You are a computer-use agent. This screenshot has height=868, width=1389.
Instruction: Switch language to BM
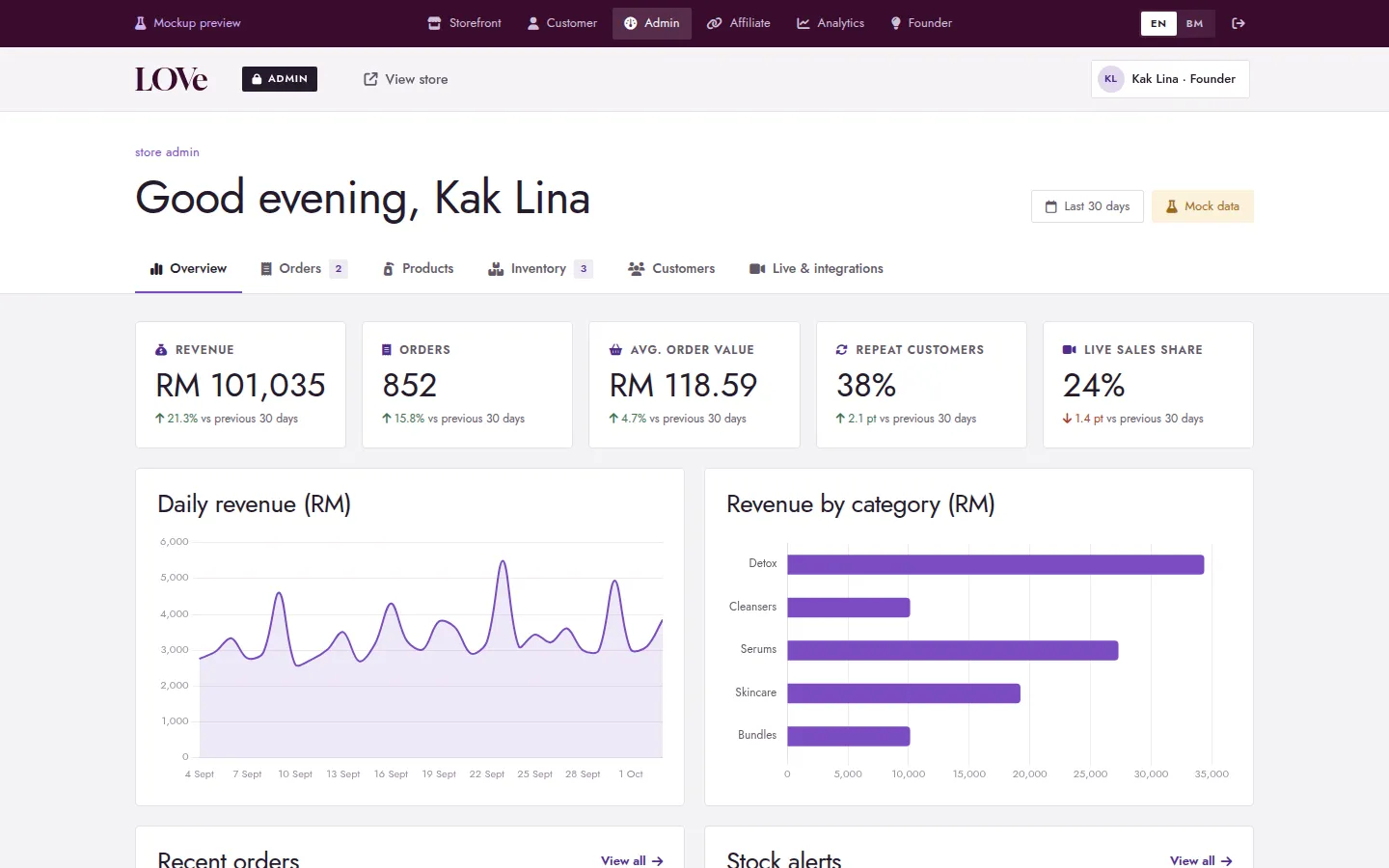point(1195,23)
